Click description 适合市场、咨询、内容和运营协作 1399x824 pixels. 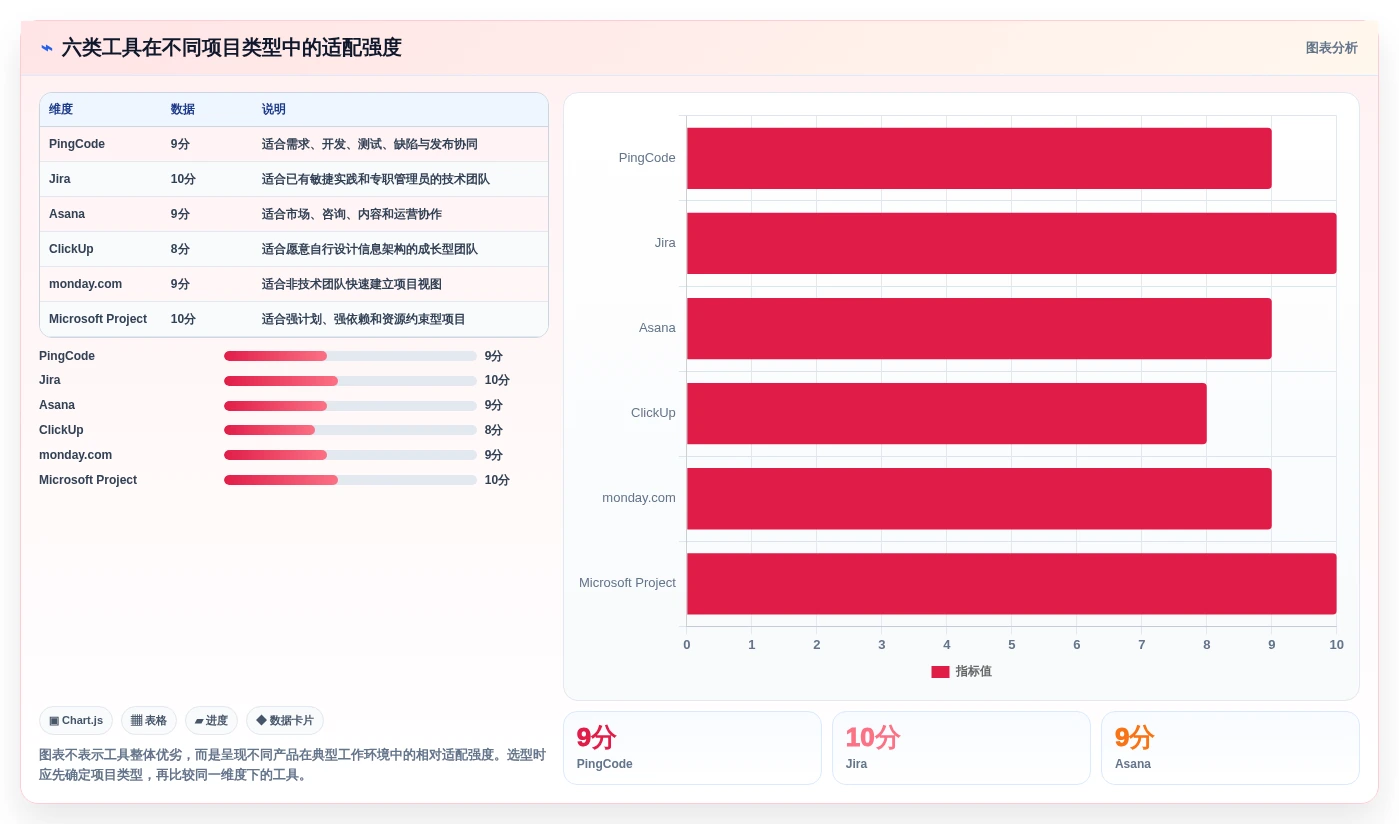click(352, 214)
